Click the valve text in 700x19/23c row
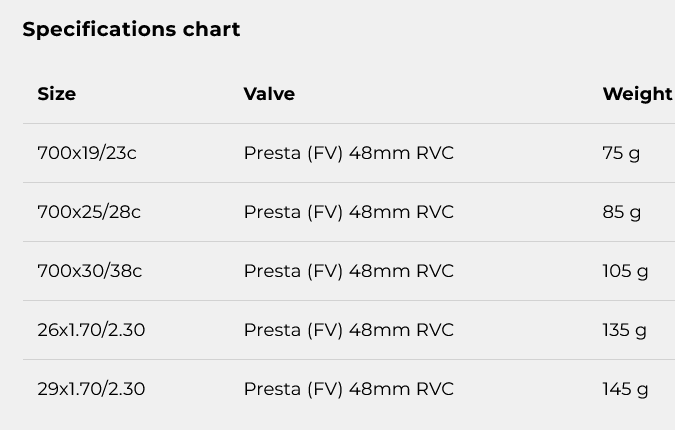This screenshot has width=675, height=430. click(x=349, y=154)
